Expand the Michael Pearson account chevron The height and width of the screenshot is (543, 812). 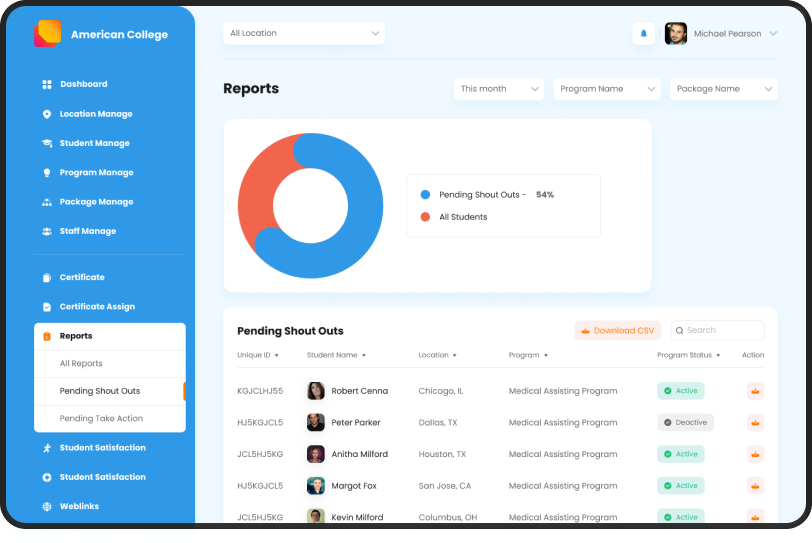(773, 34)
